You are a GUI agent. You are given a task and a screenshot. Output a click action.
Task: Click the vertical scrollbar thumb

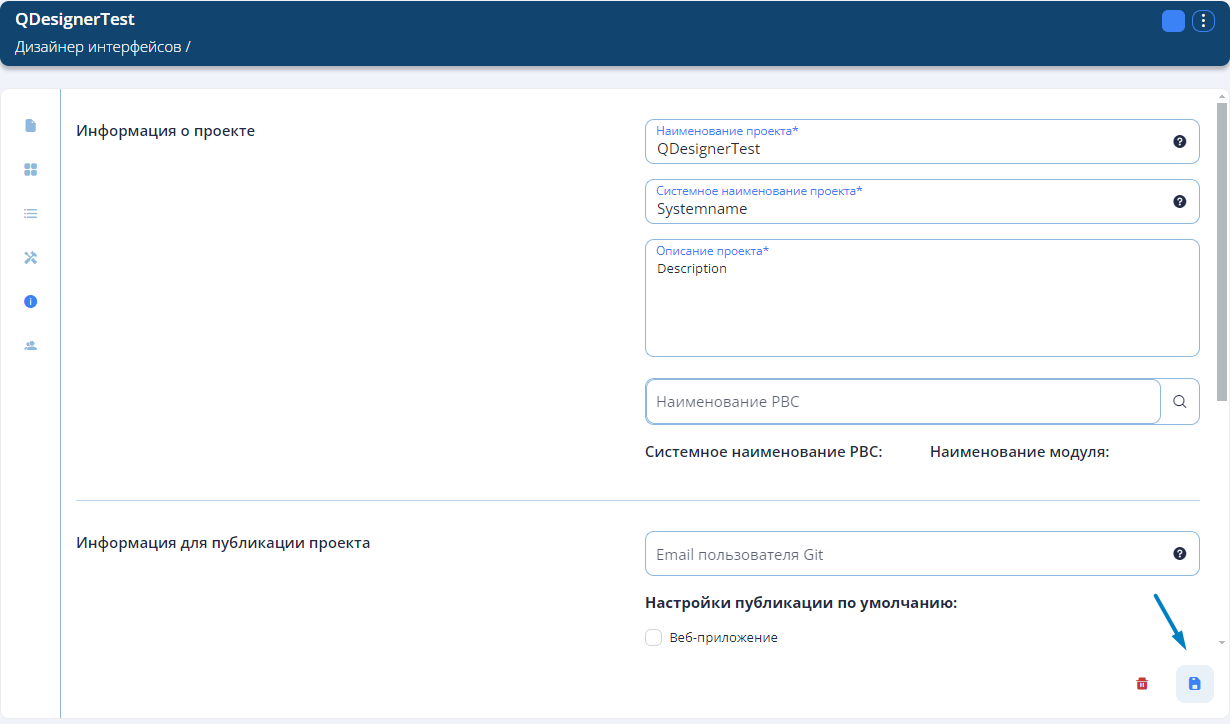[x=1222, y=250]
